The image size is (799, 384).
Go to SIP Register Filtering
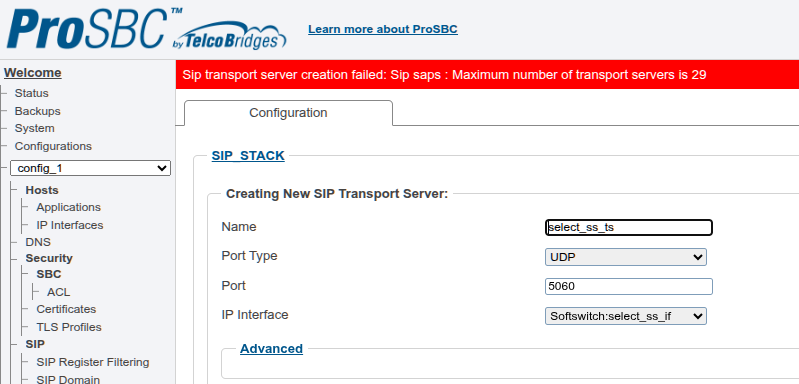93,362
